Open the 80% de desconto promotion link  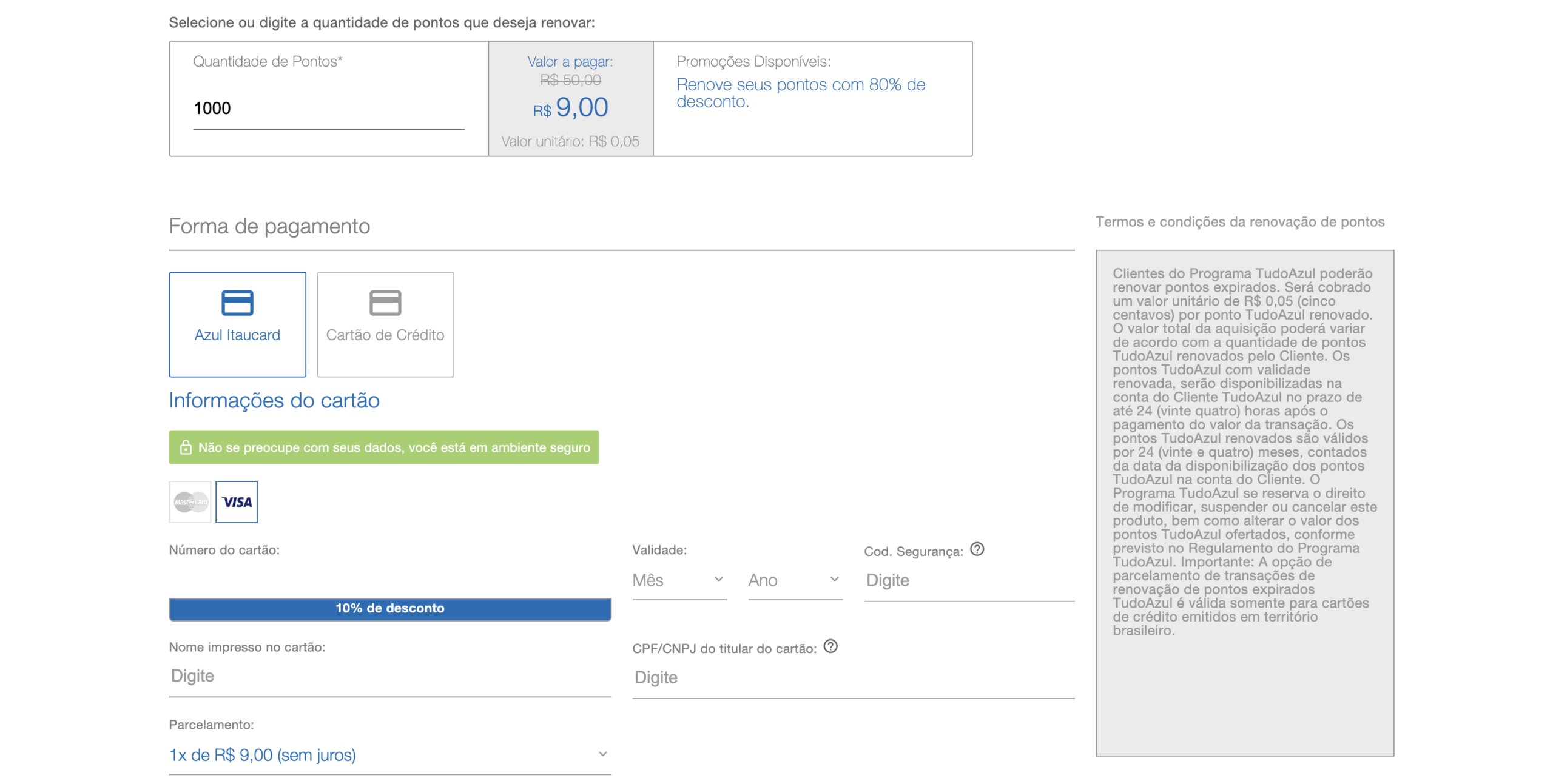[x=800, y=93]
